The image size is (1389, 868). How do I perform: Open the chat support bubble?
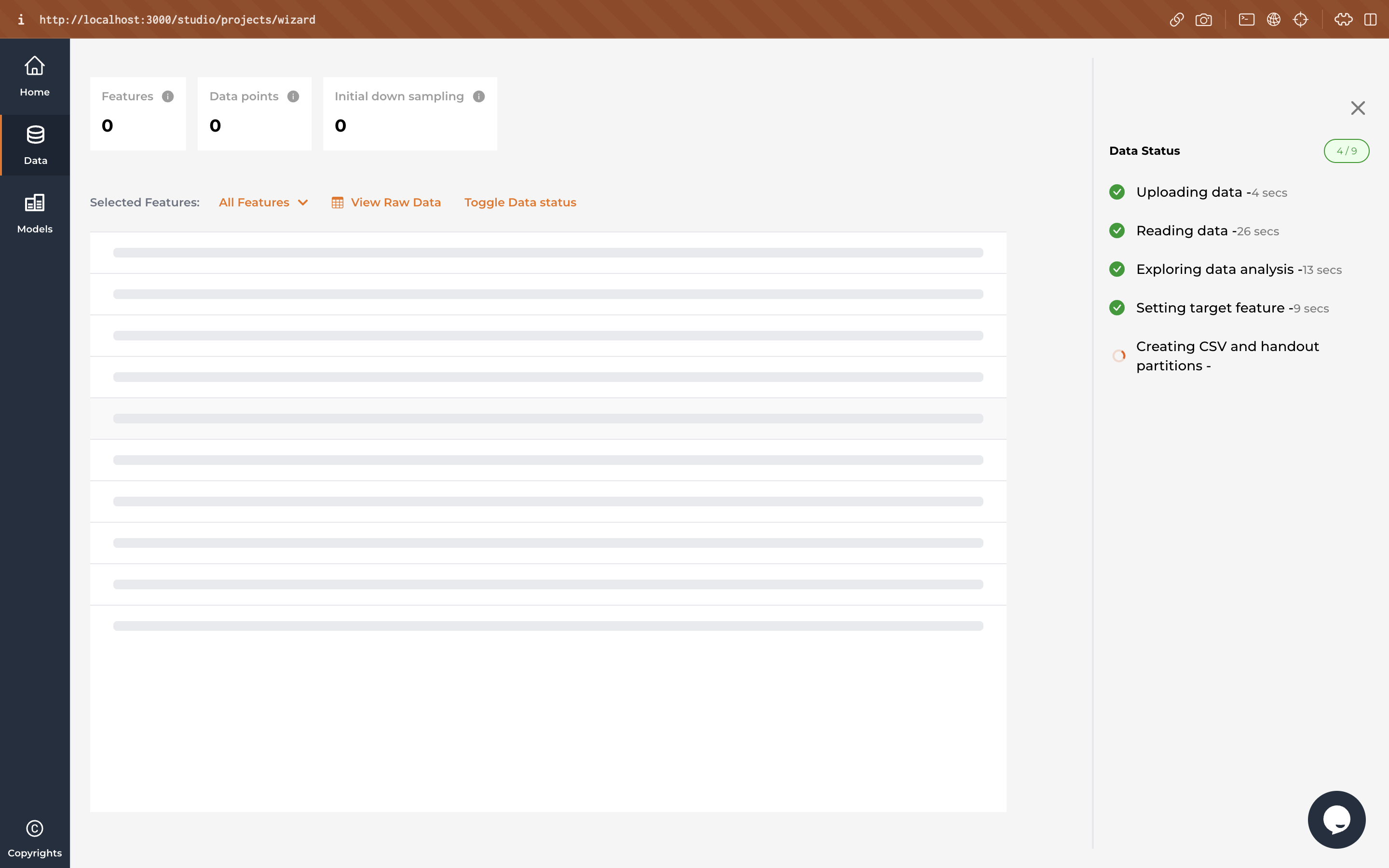pyautogui.click(x=1336, y=819)
